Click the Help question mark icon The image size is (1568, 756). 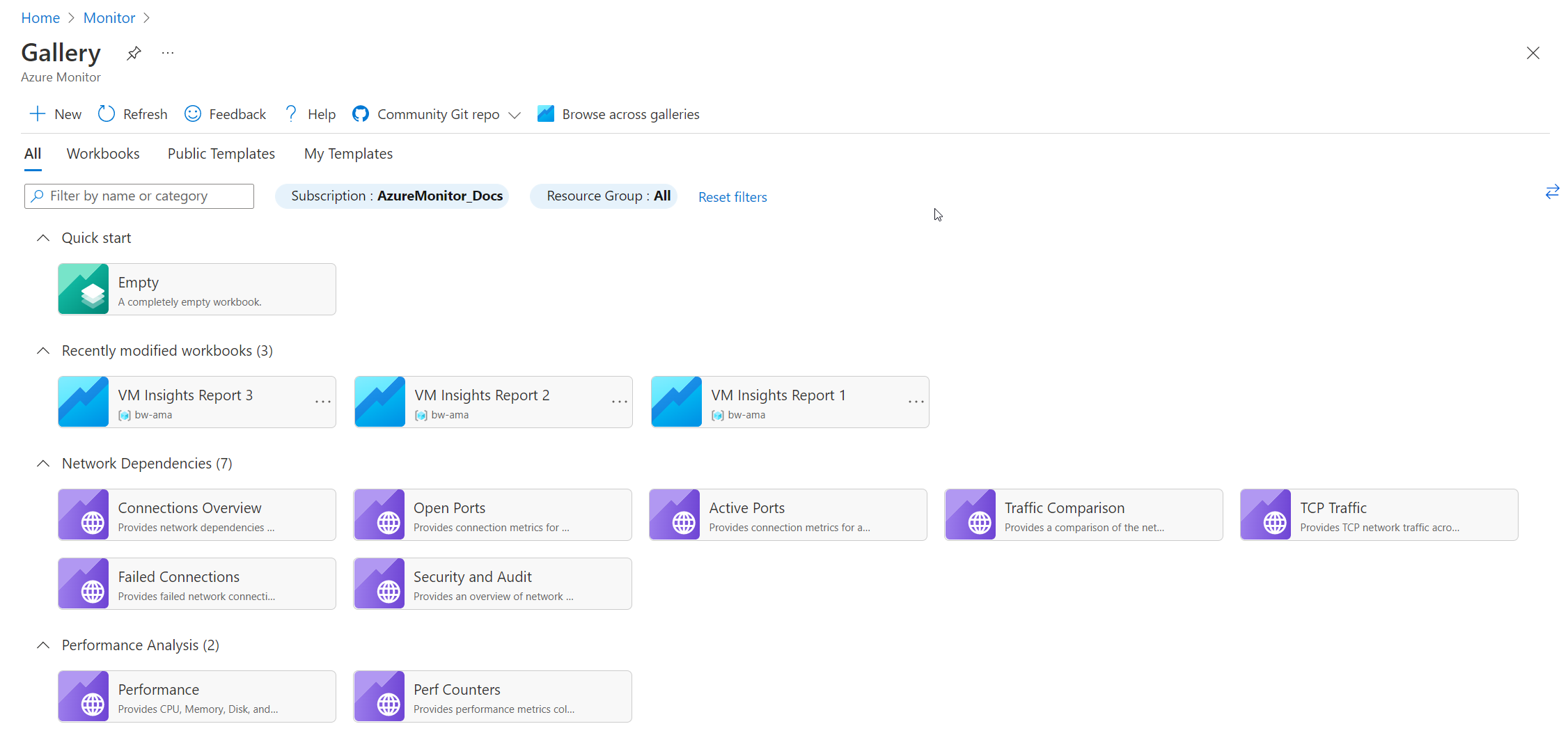click(290, 113)
